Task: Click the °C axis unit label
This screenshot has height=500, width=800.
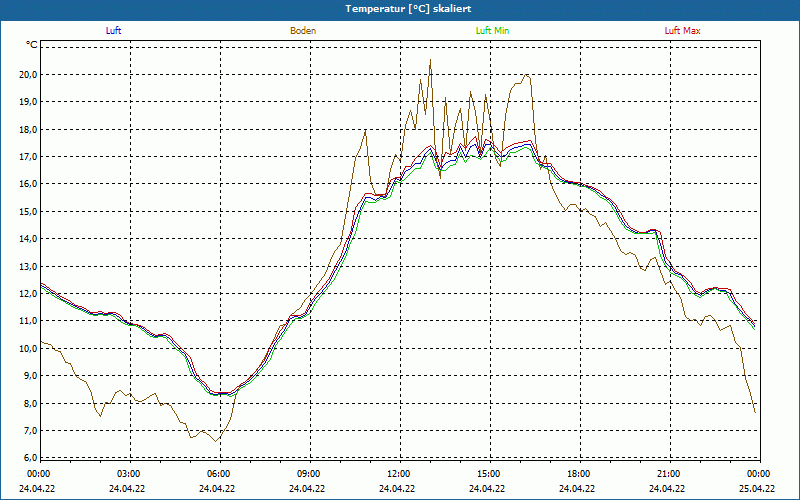Action: coord(32,45)
